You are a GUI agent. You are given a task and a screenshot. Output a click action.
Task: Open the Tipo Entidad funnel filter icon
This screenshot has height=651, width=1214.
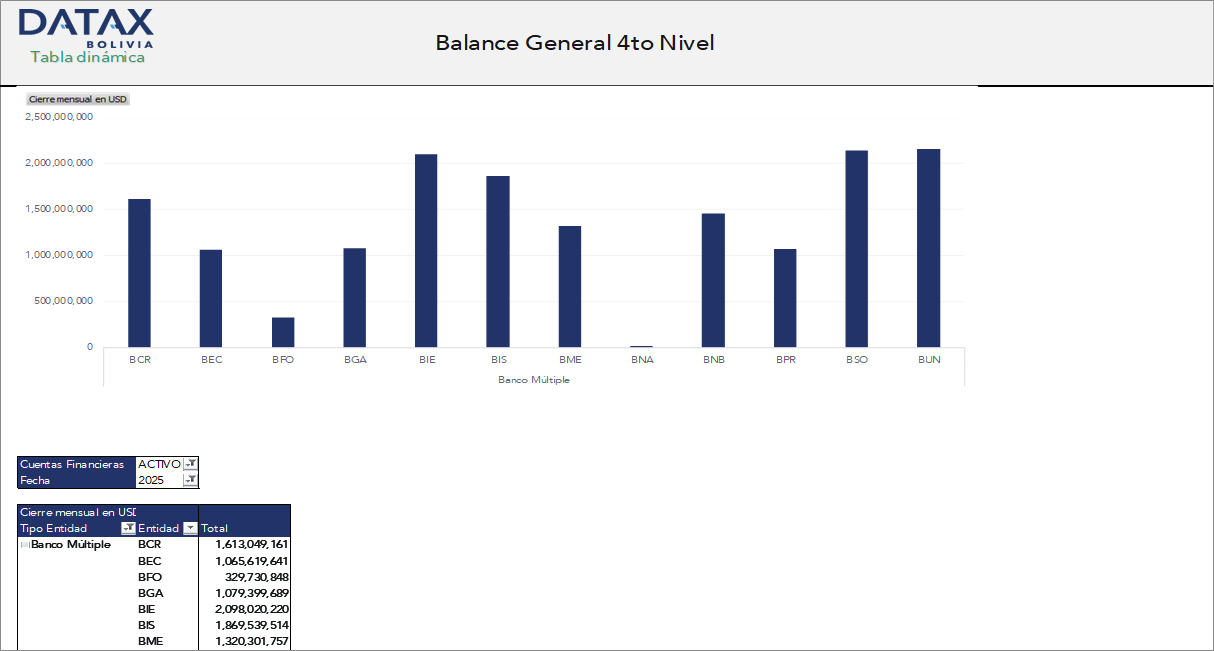(x=128, y=527)
